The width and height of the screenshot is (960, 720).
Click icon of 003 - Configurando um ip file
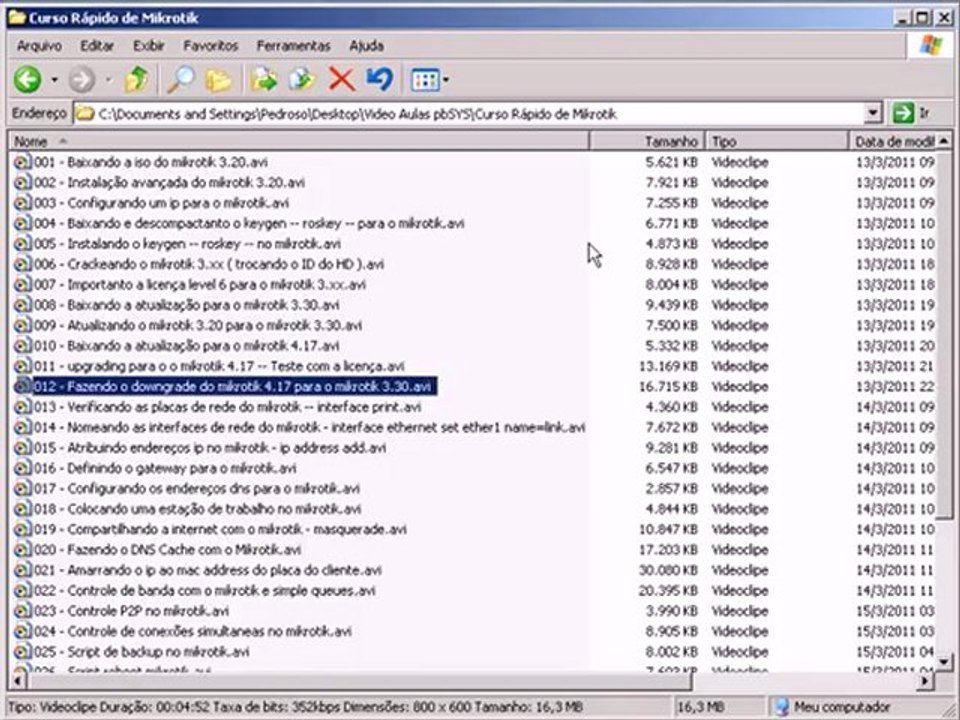click(23, 203)
